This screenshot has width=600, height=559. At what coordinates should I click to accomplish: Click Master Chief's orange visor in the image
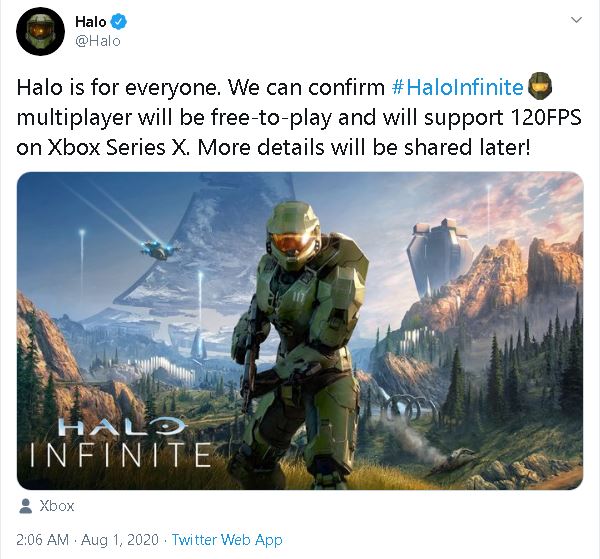[x=292, y=244]
